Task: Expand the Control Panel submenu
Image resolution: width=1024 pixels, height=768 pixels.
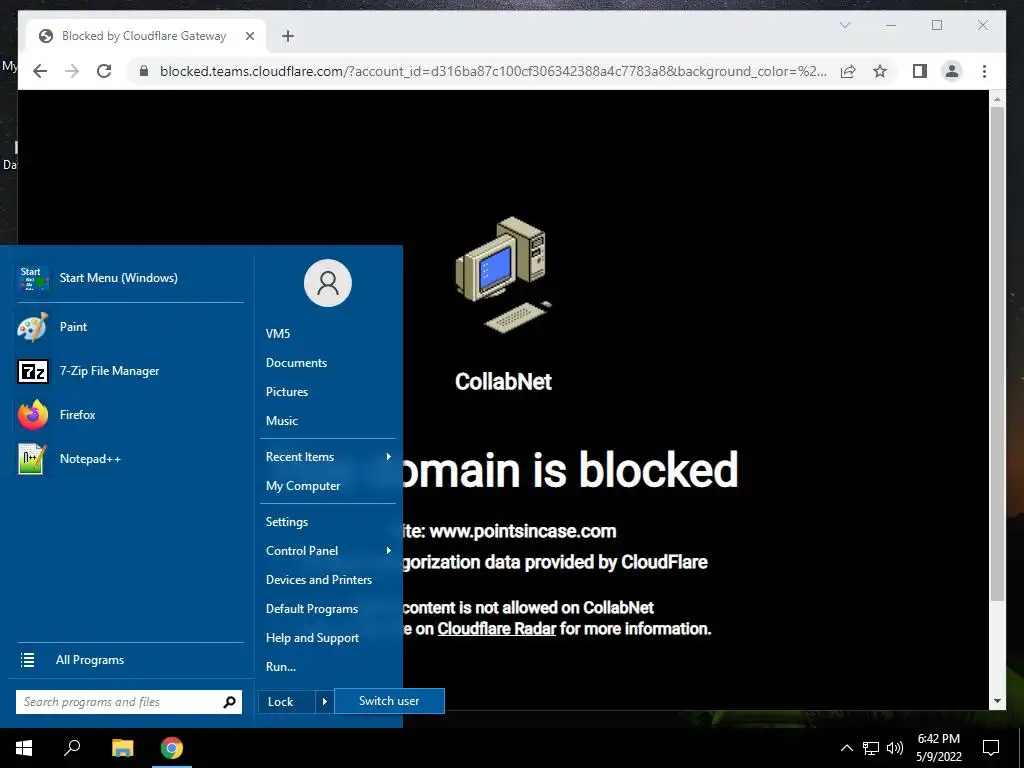Action: click(328, 551)
